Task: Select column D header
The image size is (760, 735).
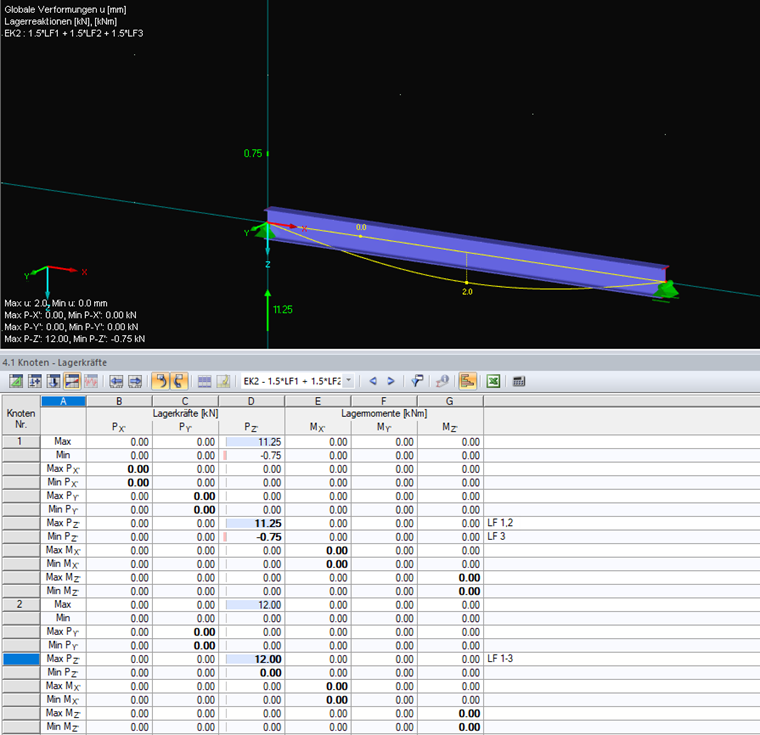Action: pos(251,401)
